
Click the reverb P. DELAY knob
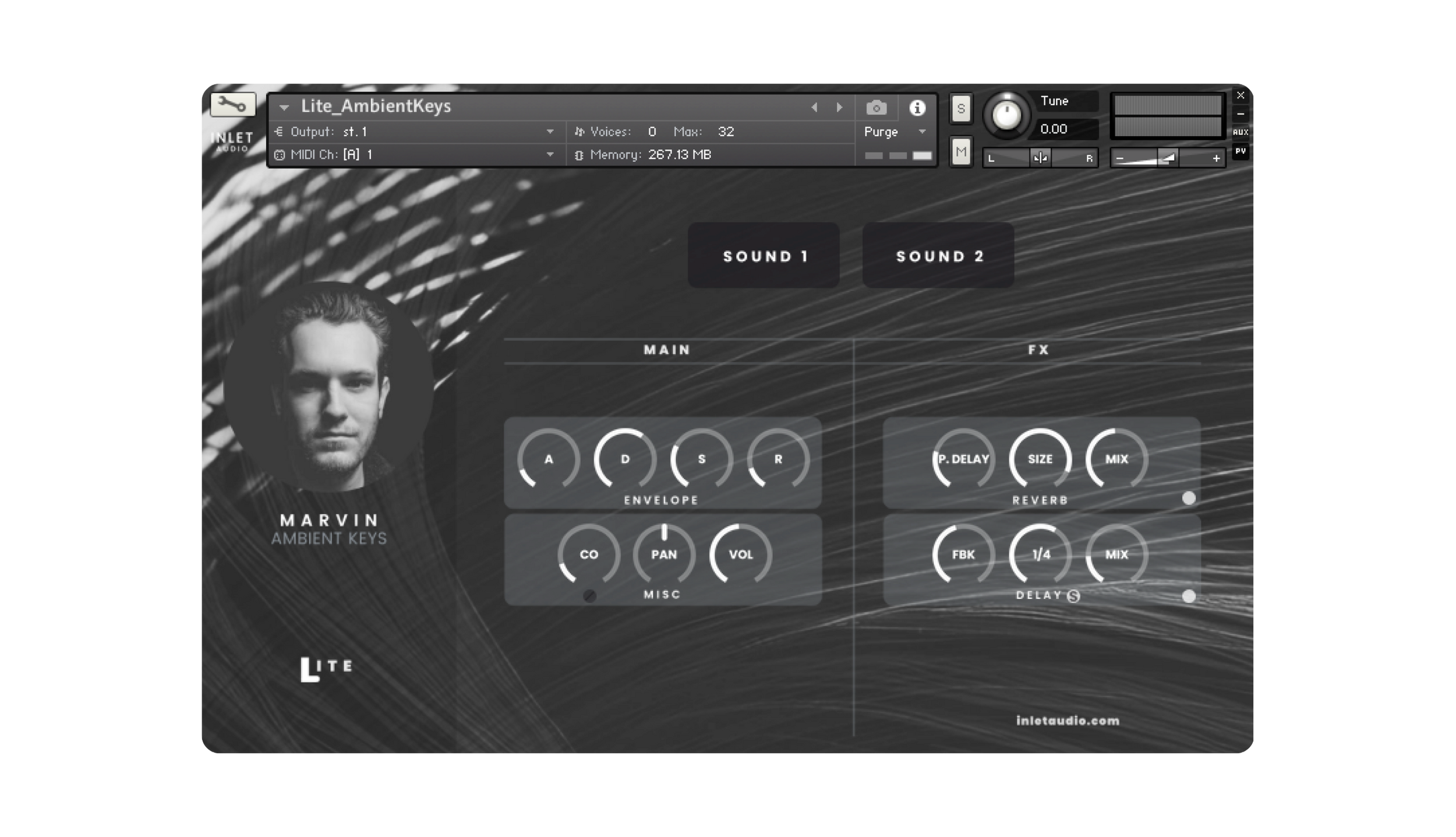point(963,459)
